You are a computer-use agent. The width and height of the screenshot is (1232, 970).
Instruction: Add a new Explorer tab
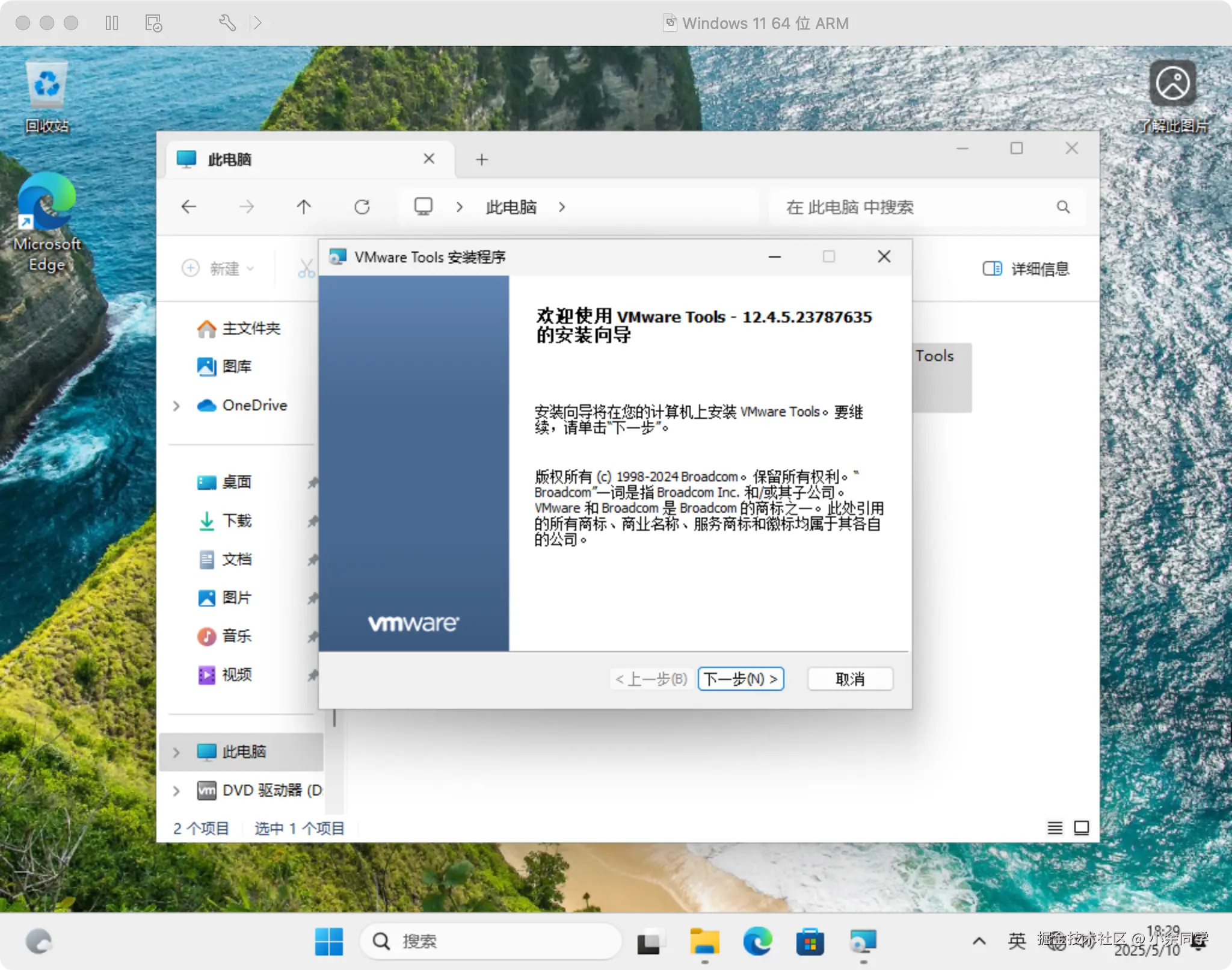click(481, 159)
